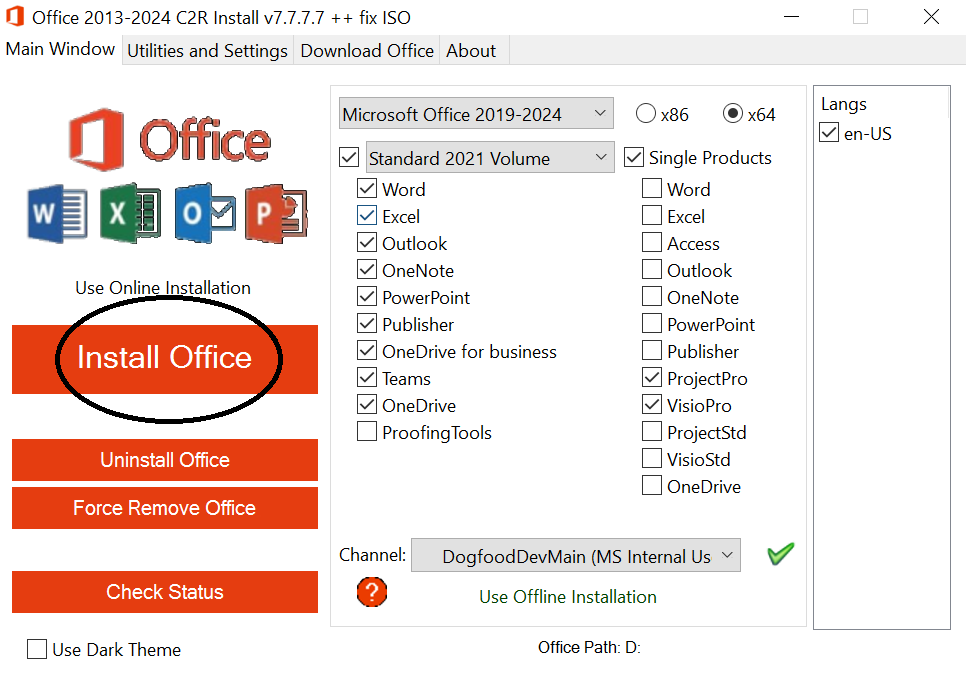Uncheck OneDrive in the suite list
The width and height of the screenshot is (966, 675).
pos(367,404)
